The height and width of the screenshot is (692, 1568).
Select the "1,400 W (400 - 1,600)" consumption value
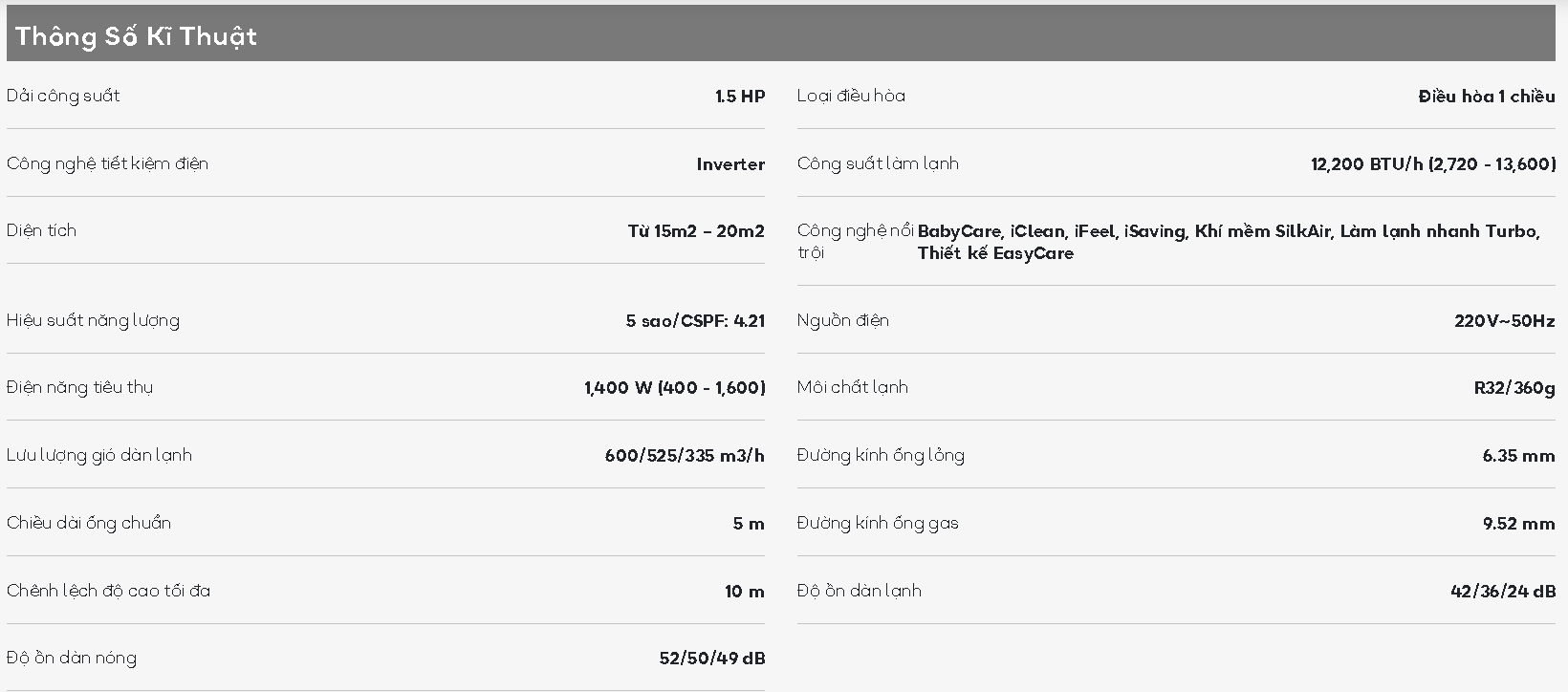pos(675,388)
